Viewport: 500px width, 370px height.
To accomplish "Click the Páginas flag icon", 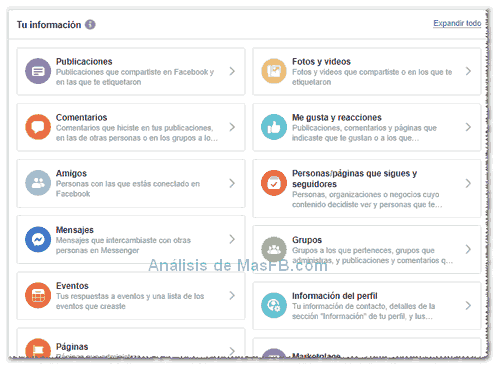I will coord(38,348).
